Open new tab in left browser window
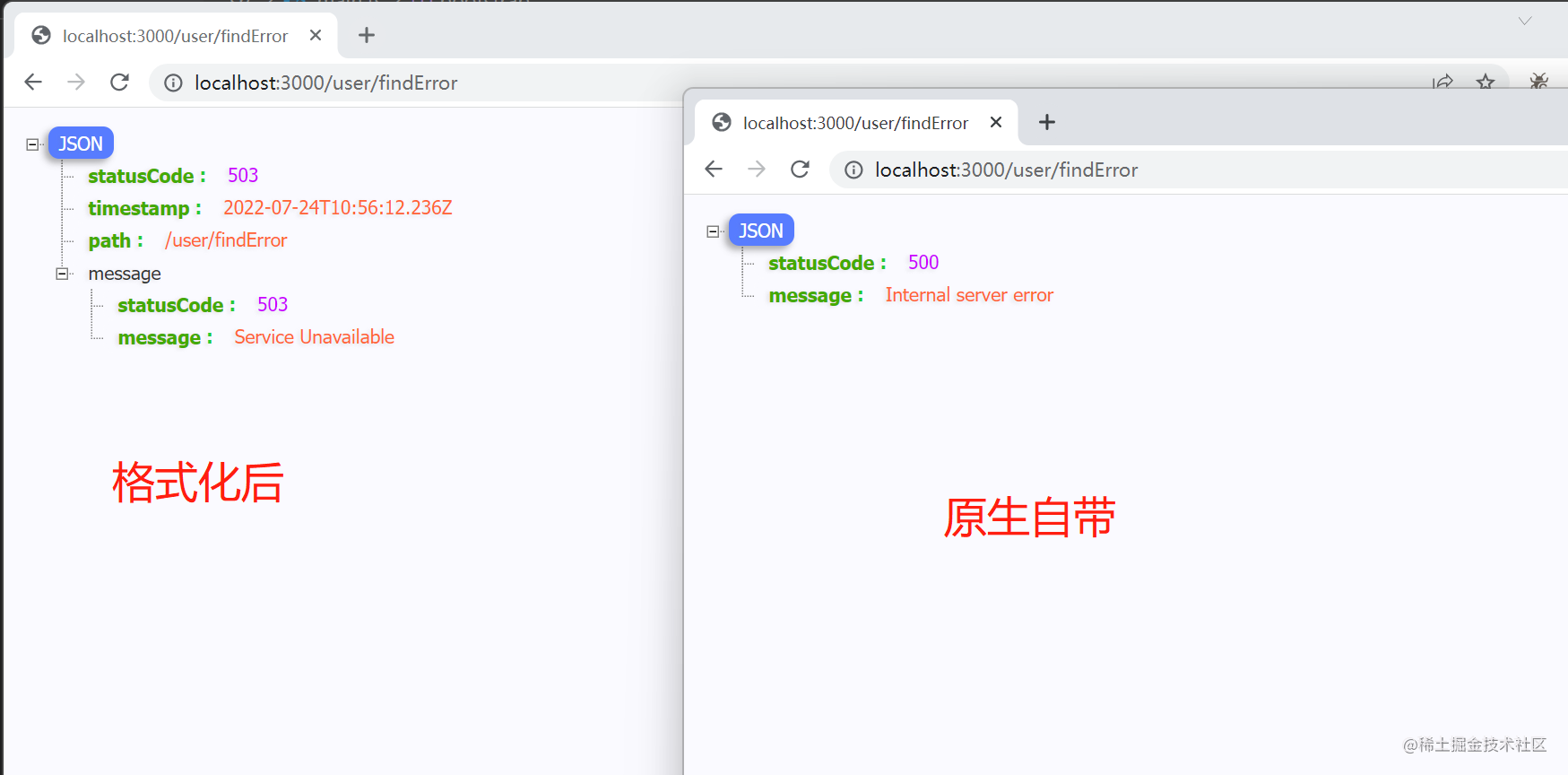 tap(367, 35)
